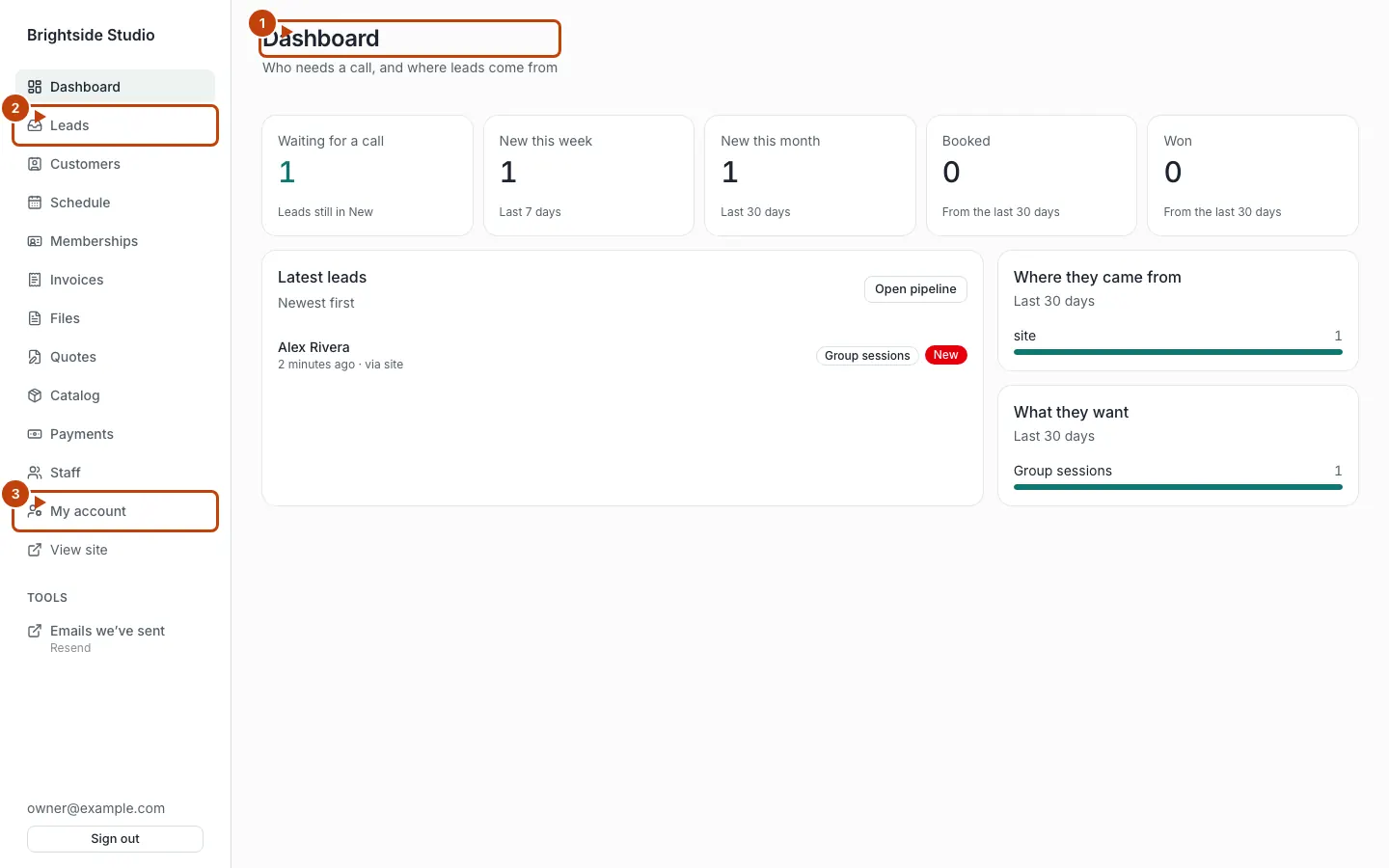Image resolution: width=1389 pixels, height=868 pixels.
Task: Click the Payments icon in sidebar
Action: [x=35, y=434]
